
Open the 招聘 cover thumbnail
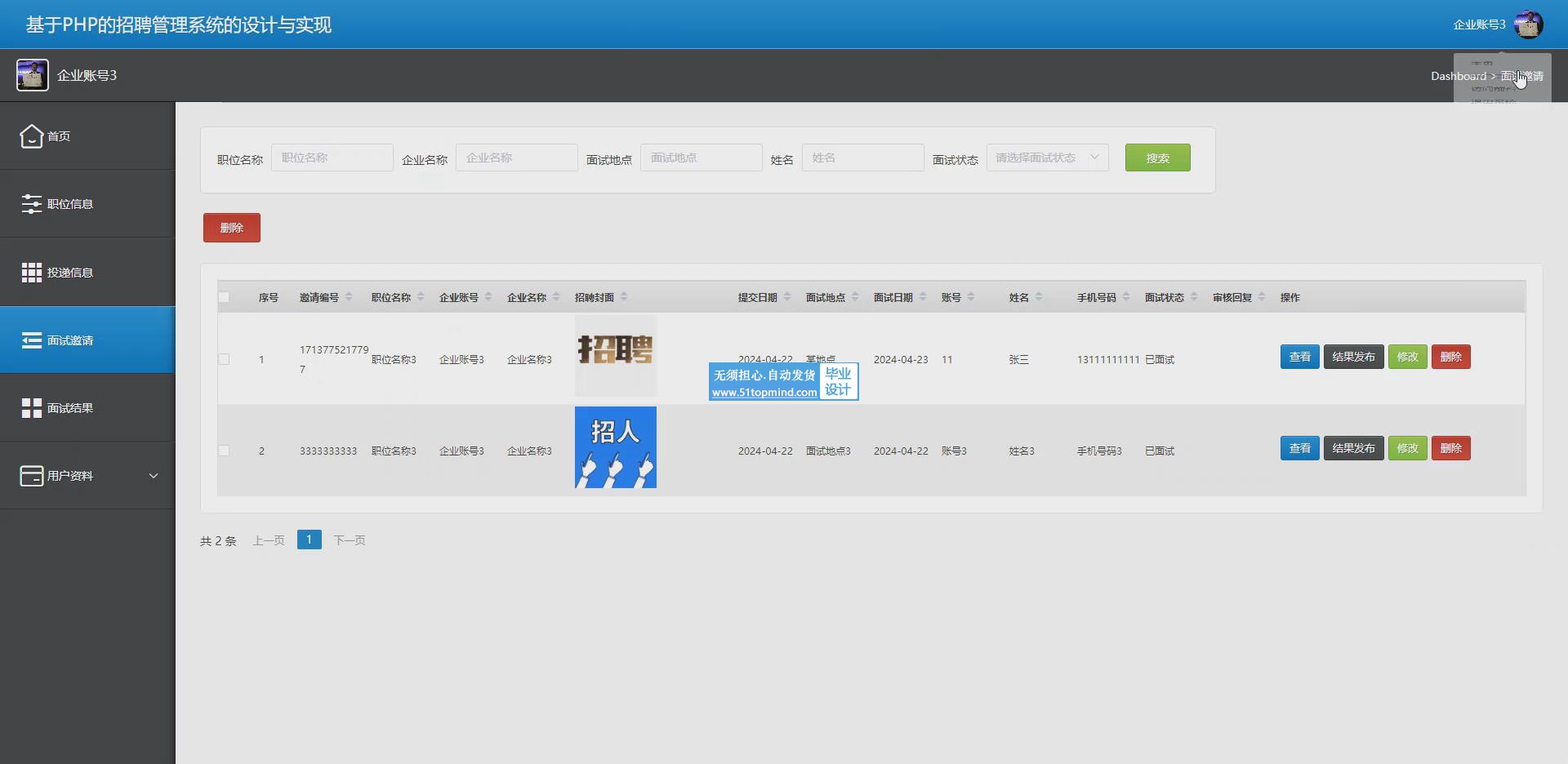click(x=616, y=356)
